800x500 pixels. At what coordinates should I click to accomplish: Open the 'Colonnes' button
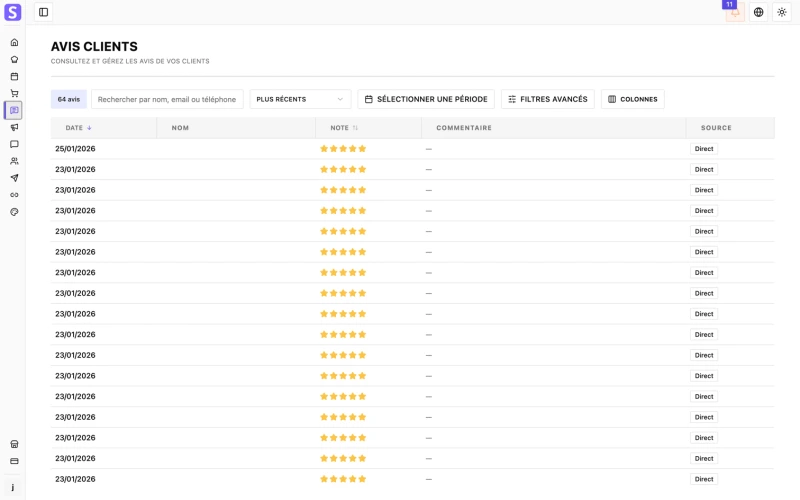[x=633, y=99]
